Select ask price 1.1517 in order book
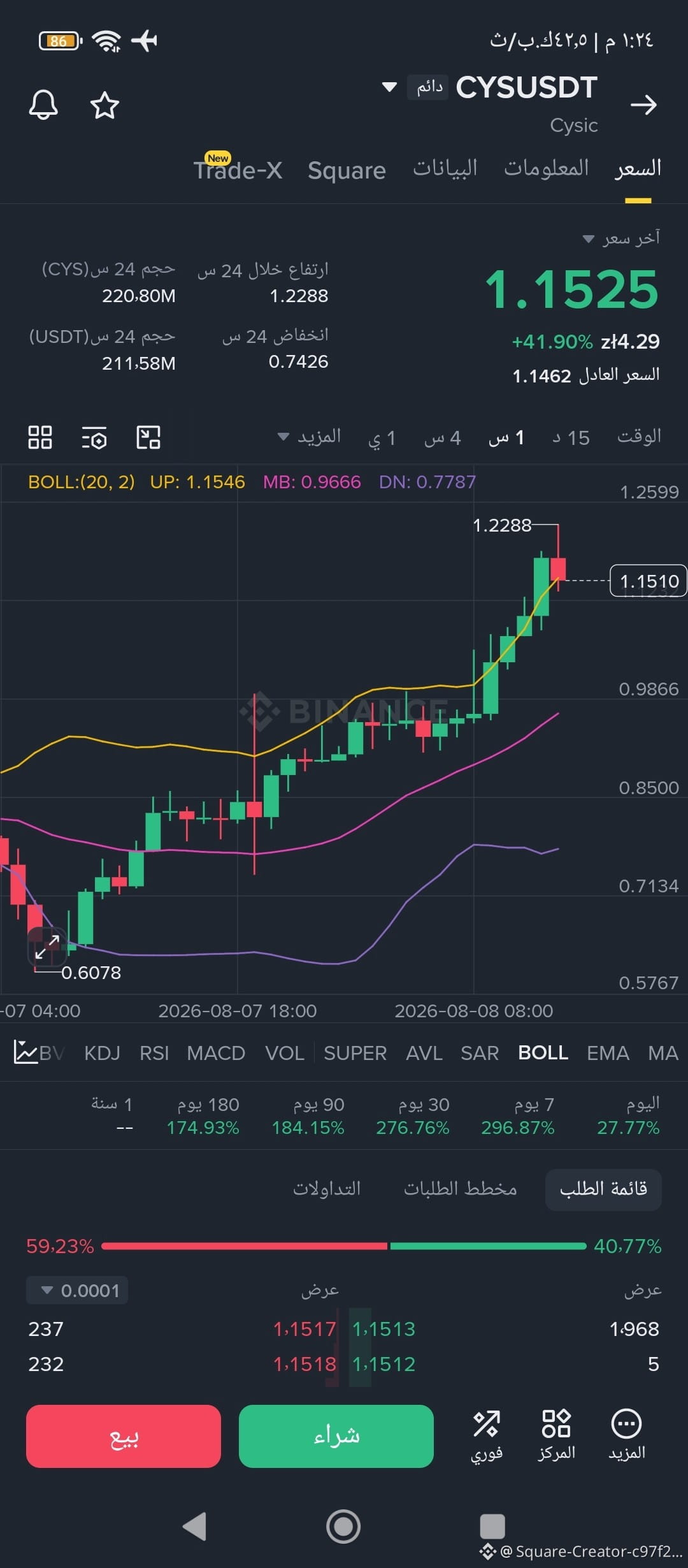 point(305,1329)
